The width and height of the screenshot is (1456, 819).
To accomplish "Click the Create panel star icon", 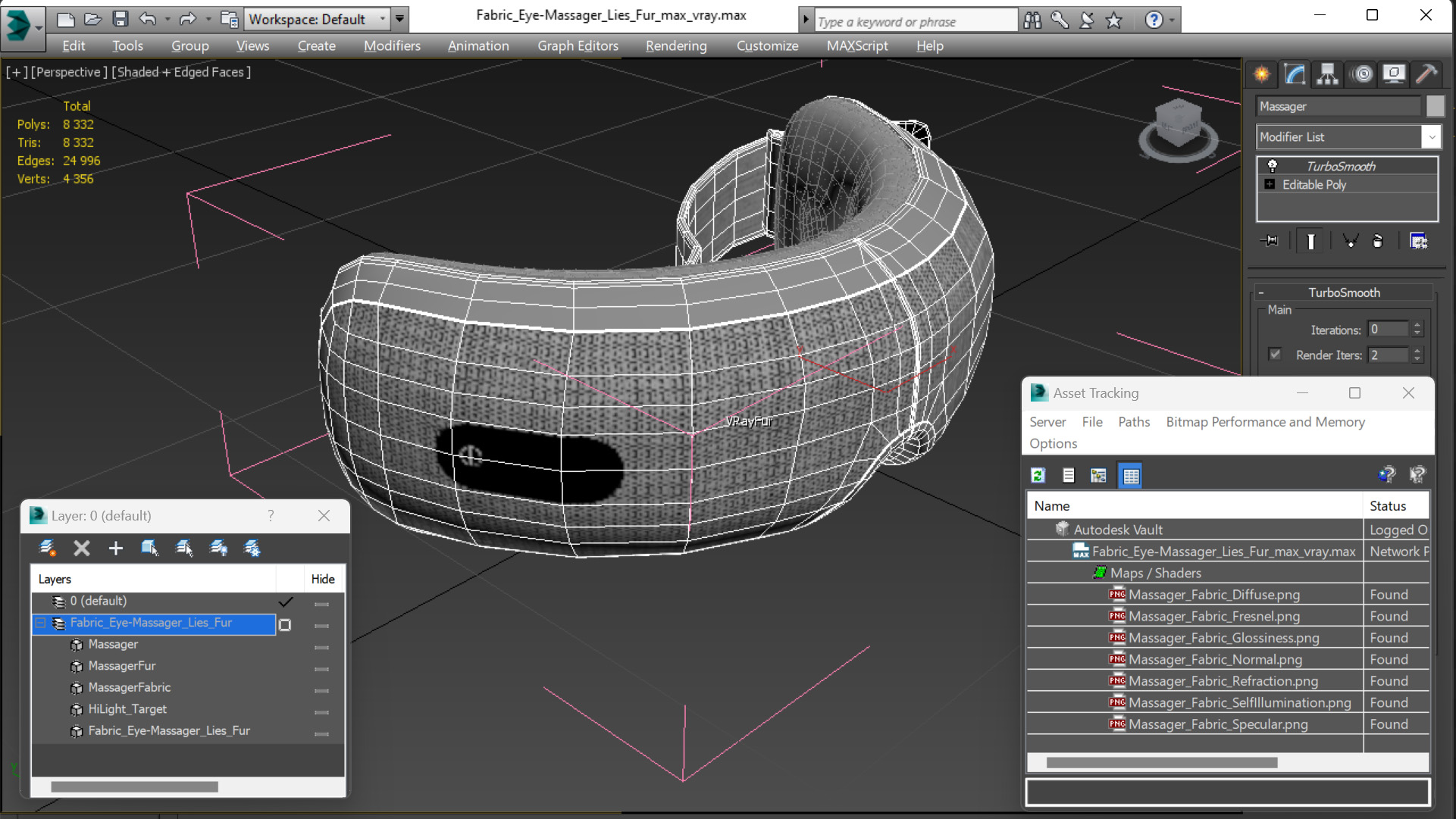I will (1262, 73).
